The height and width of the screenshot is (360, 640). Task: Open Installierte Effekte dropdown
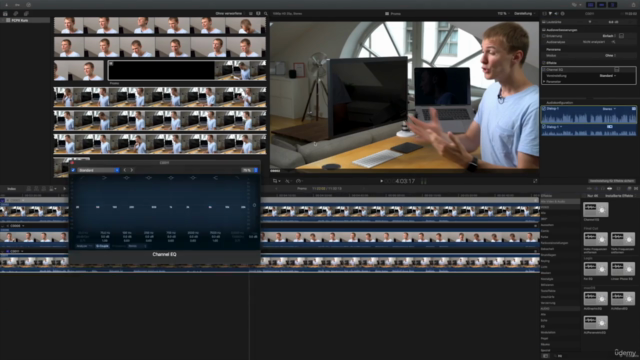[x=620, y=196]
